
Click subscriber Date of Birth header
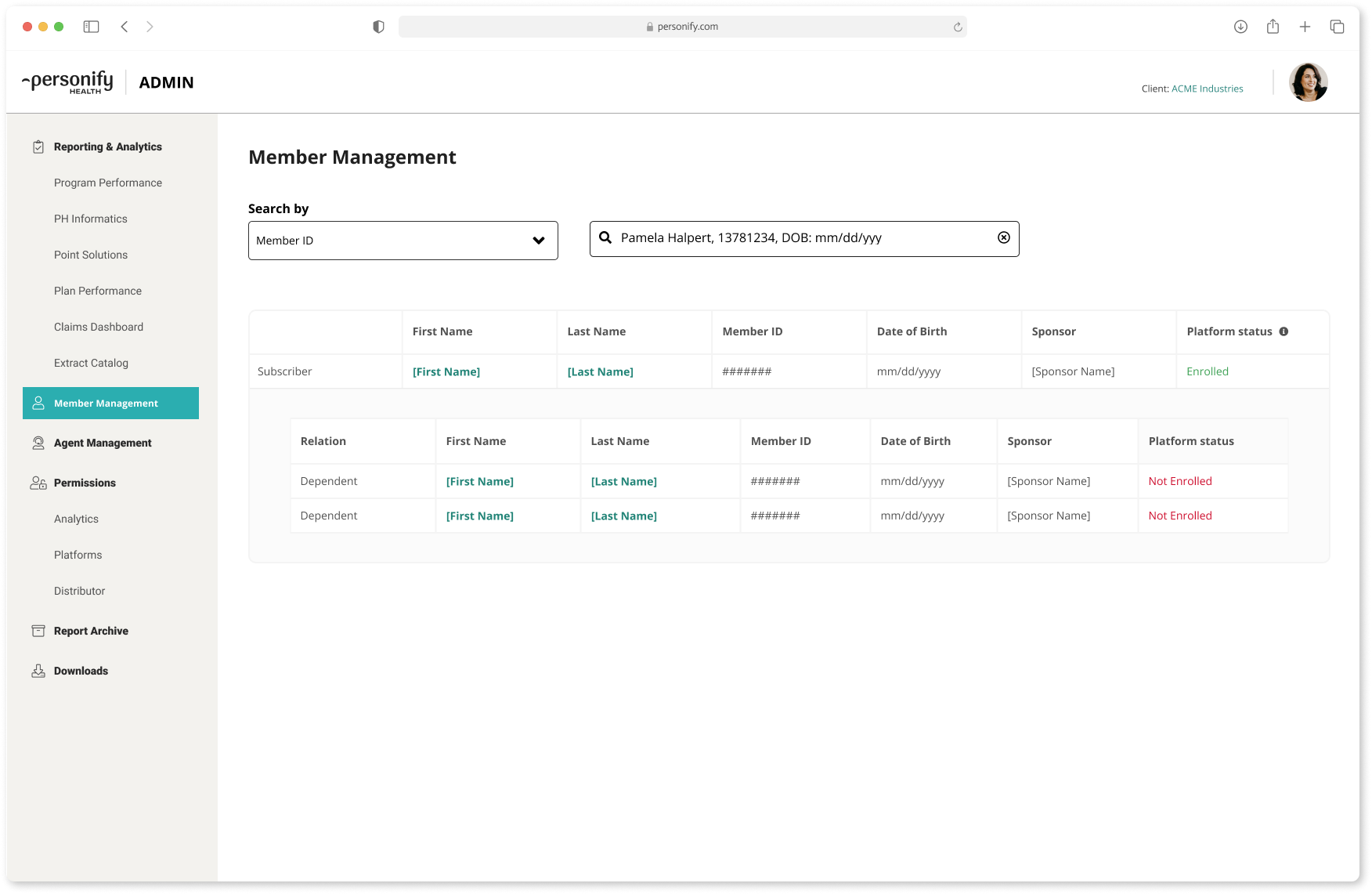912,331
